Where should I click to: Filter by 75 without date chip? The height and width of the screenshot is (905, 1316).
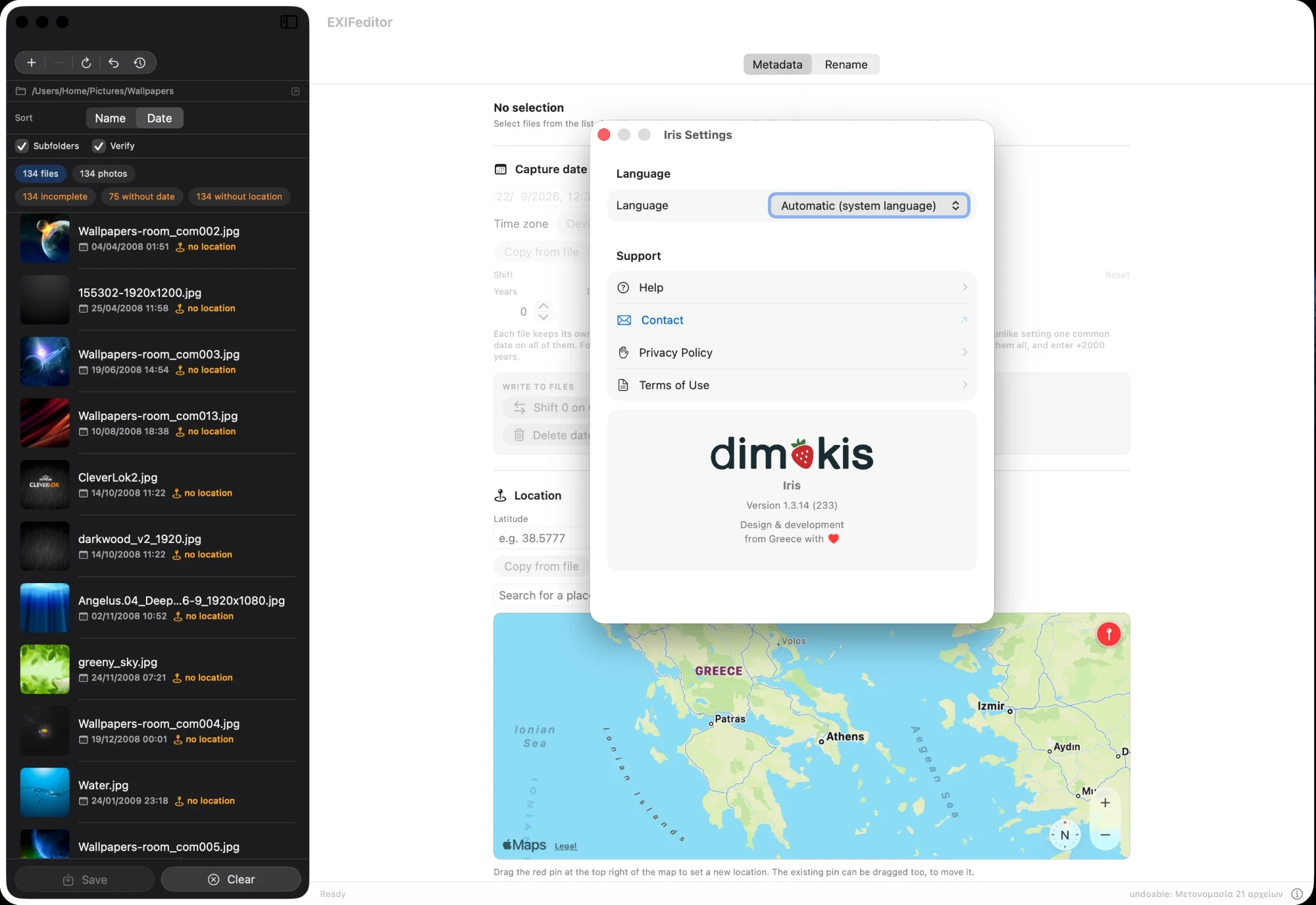point(141,197)
